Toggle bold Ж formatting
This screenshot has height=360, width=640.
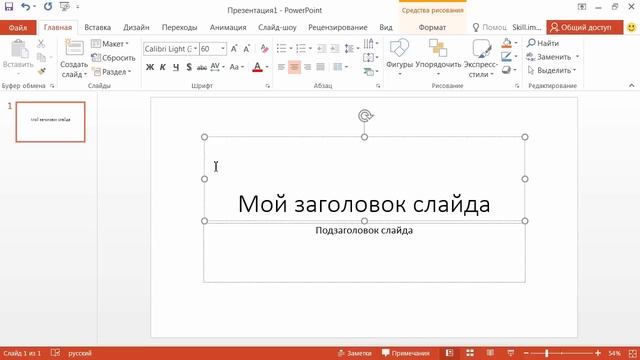coord(150,67)
